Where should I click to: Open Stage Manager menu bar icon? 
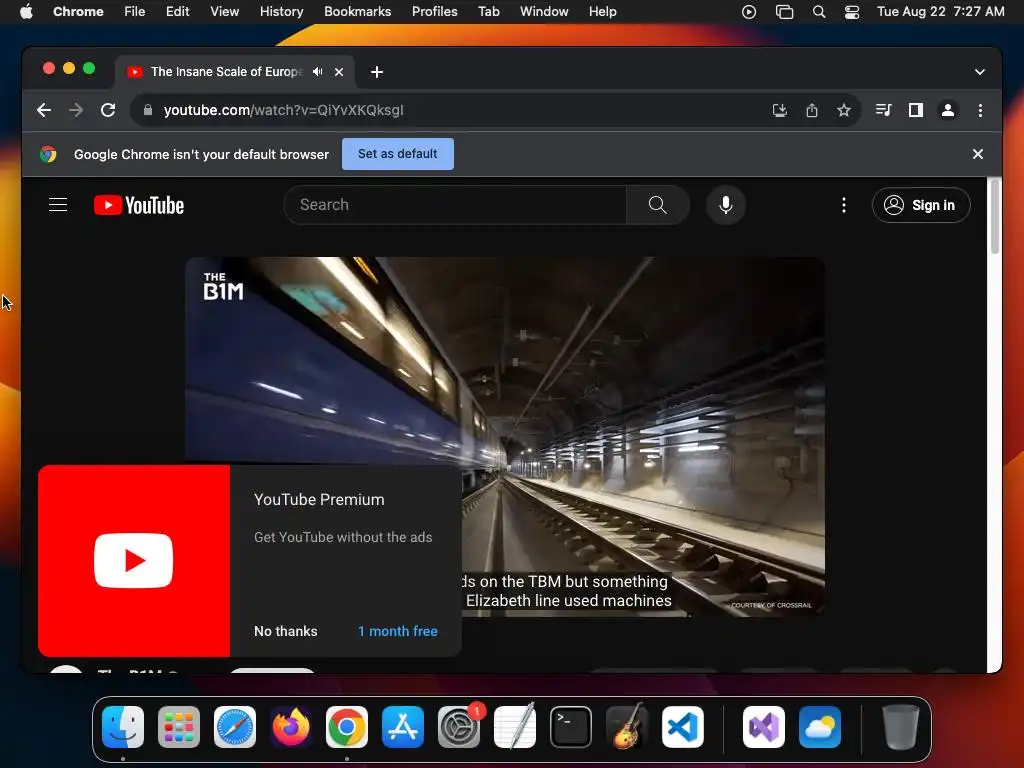tap(784, 12)
